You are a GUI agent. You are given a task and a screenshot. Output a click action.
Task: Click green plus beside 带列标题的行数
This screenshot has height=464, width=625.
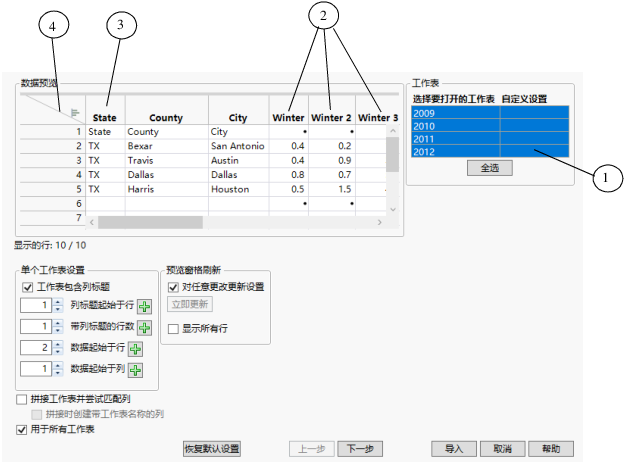pyautogui.click(x=144, y=328)
